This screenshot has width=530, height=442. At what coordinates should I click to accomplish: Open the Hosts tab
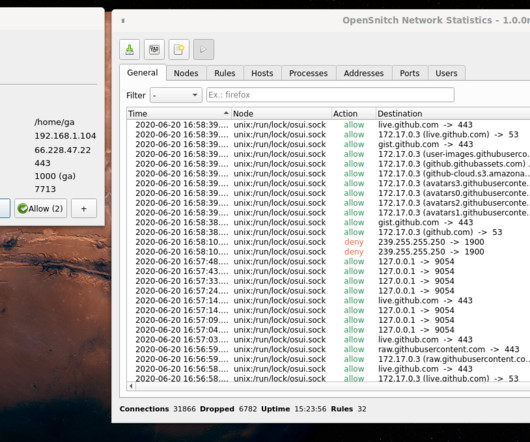pyautogui.click(x=262, y=73)
